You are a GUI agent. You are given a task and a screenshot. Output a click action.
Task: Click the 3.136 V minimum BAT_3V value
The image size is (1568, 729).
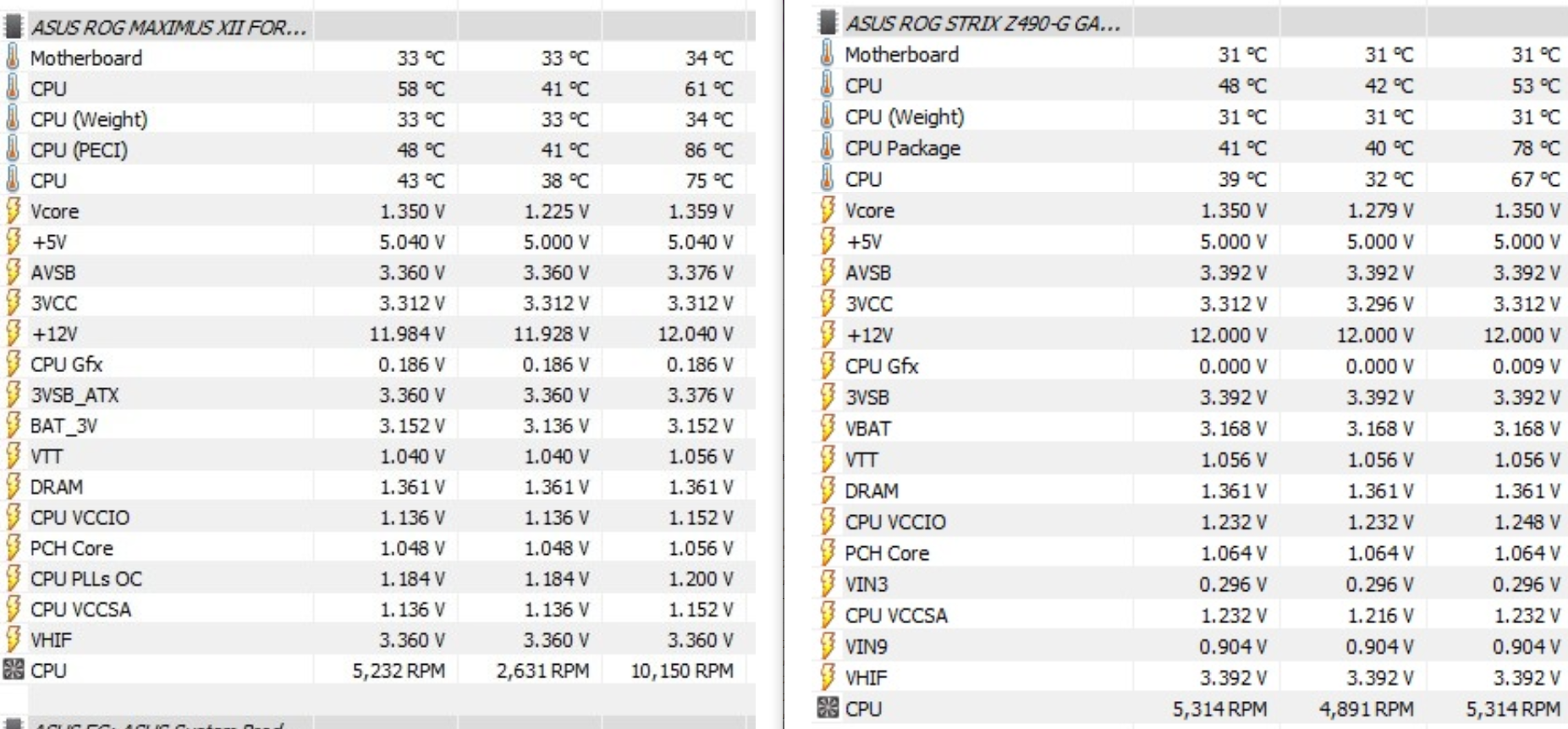(556, 426)
